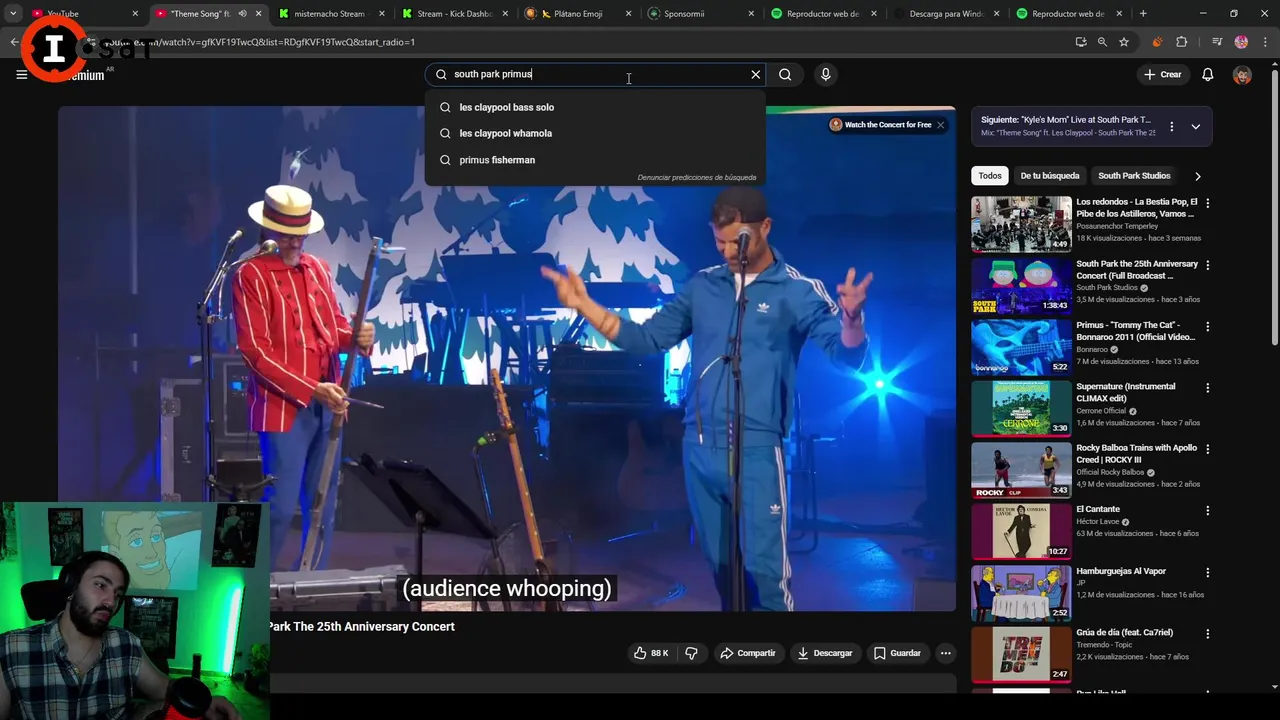
Task: Close the Sponsormii tab
Action: [x=752, y=14]
